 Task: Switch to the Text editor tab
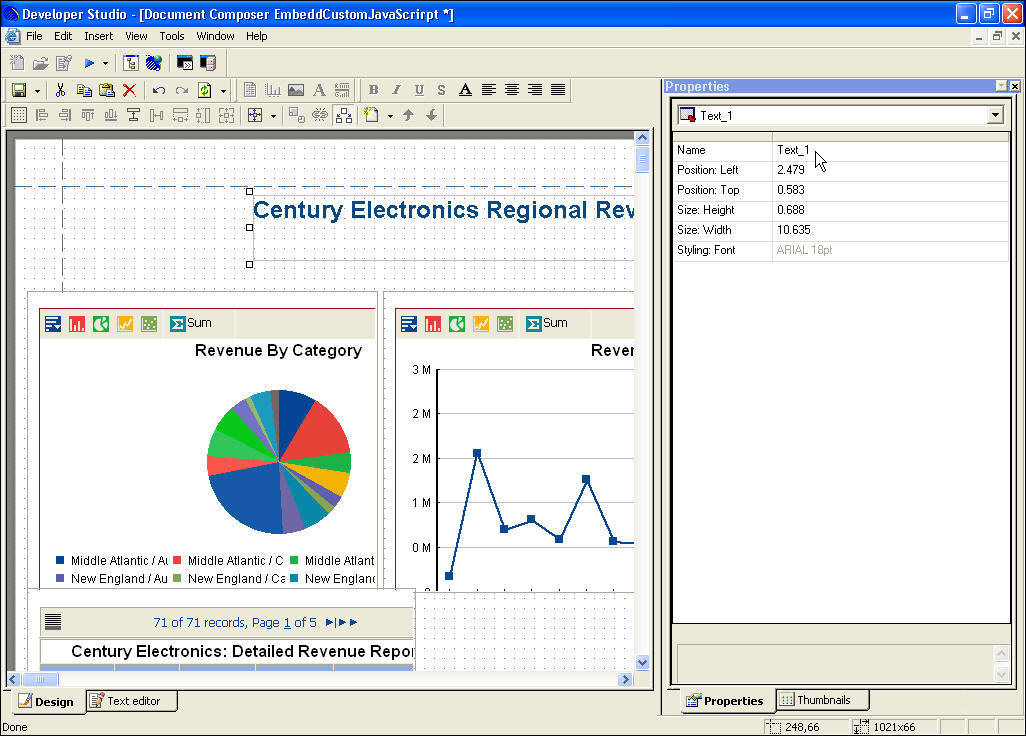click(132, 701)
